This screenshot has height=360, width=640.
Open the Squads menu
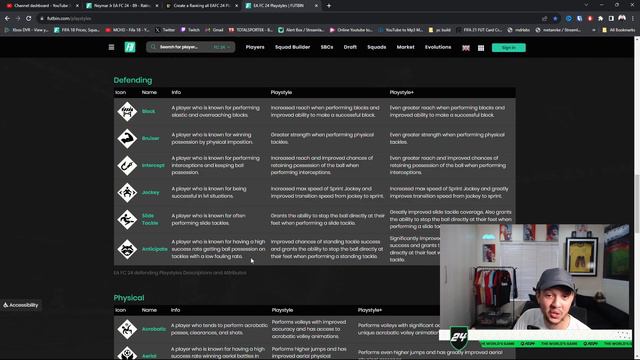pos(377,47)
